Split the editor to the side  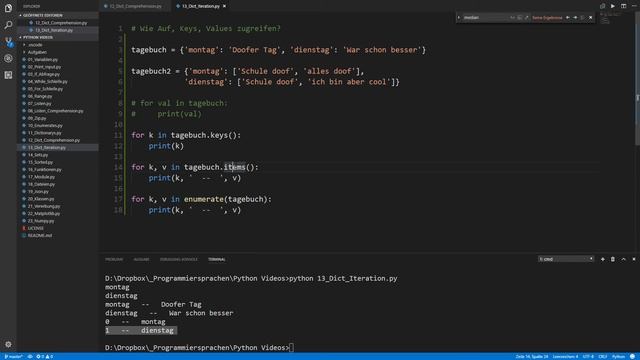click(623, 6)
